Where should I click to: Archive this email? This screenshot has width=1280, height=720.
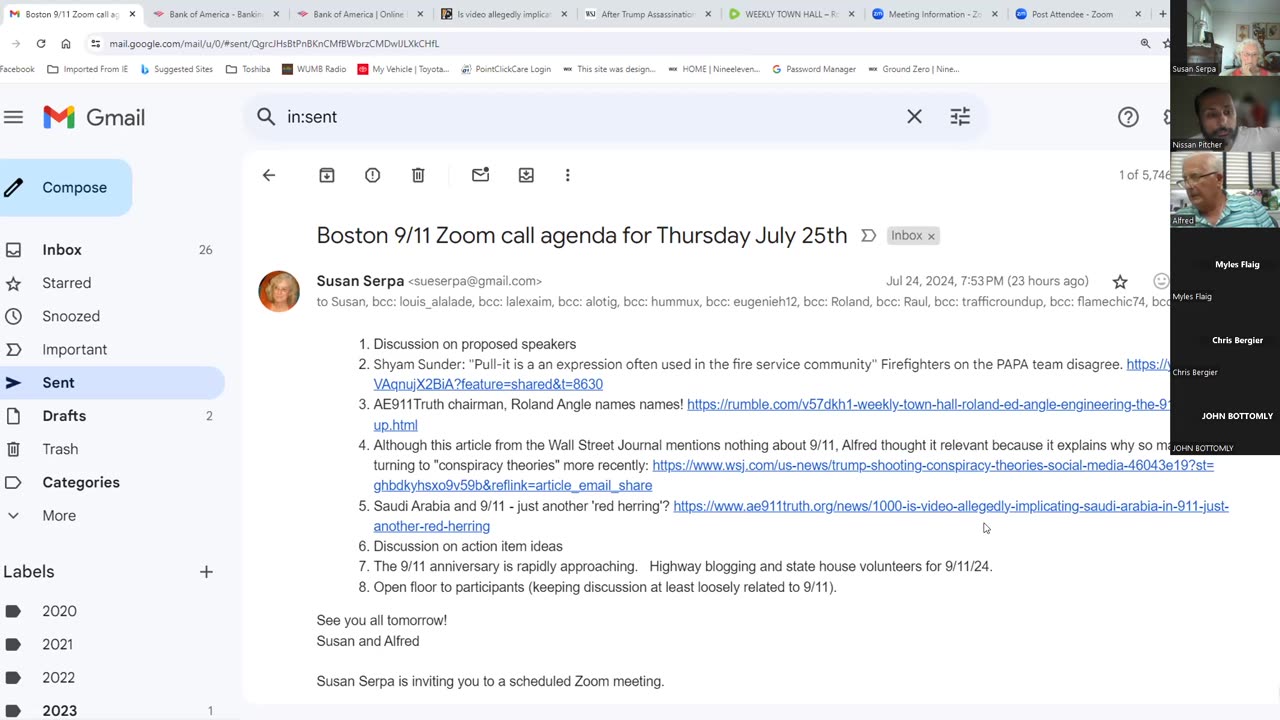pos(326,175)
